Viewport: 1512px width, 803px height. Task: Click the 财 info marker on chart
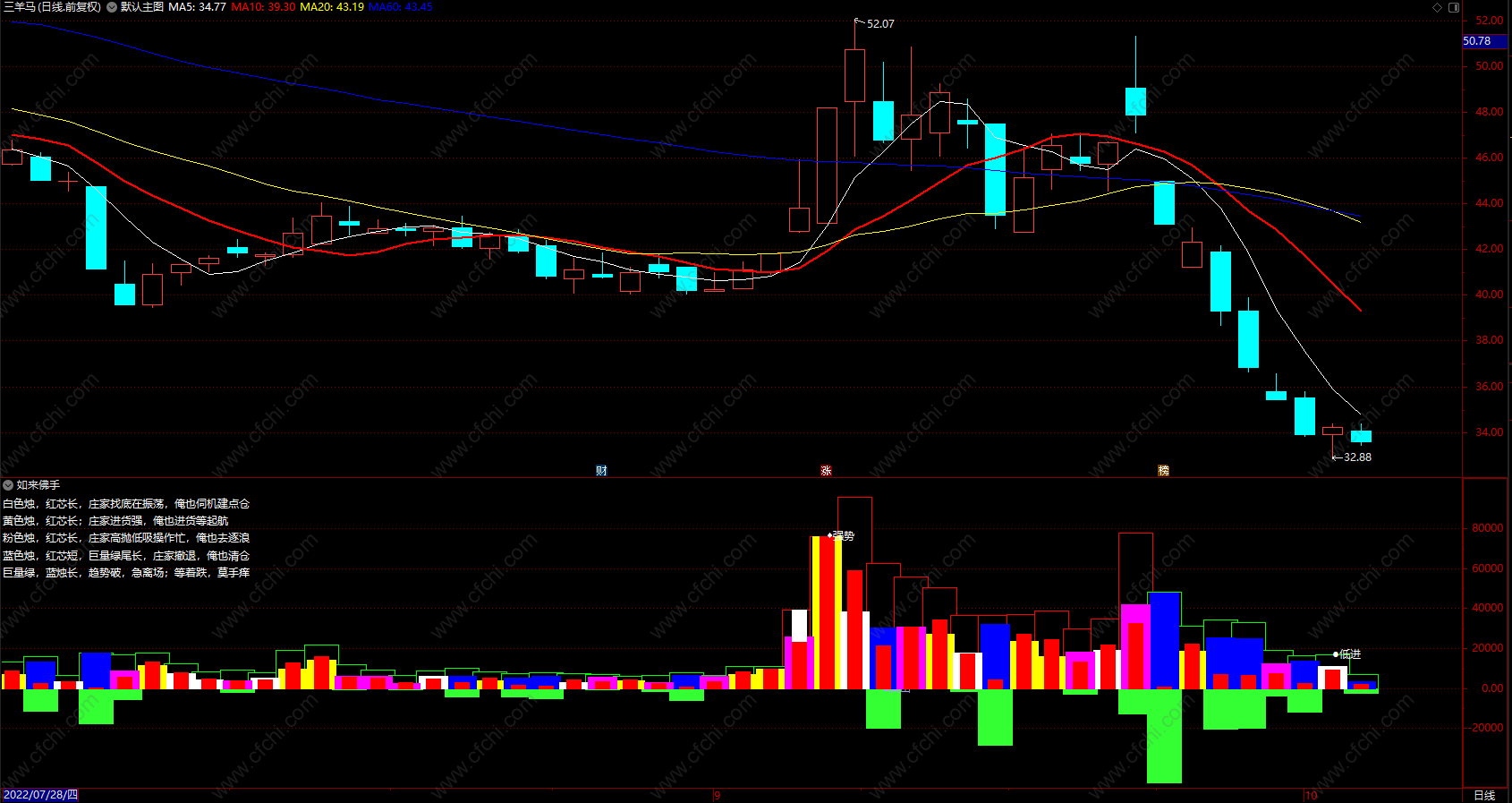coord(602,471)
